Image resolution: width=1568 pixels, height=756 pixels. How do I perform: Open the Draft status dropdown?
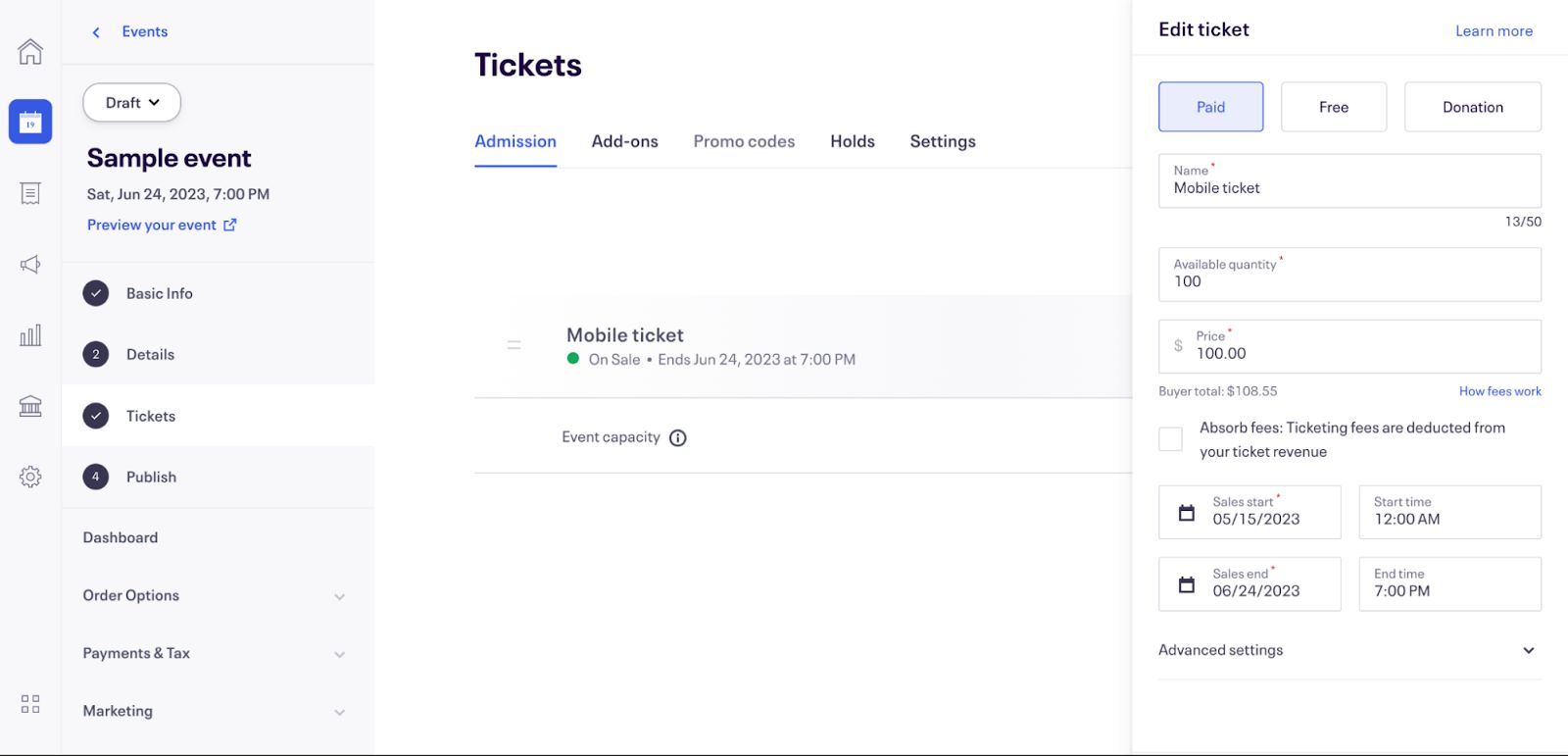pos(132,103)
